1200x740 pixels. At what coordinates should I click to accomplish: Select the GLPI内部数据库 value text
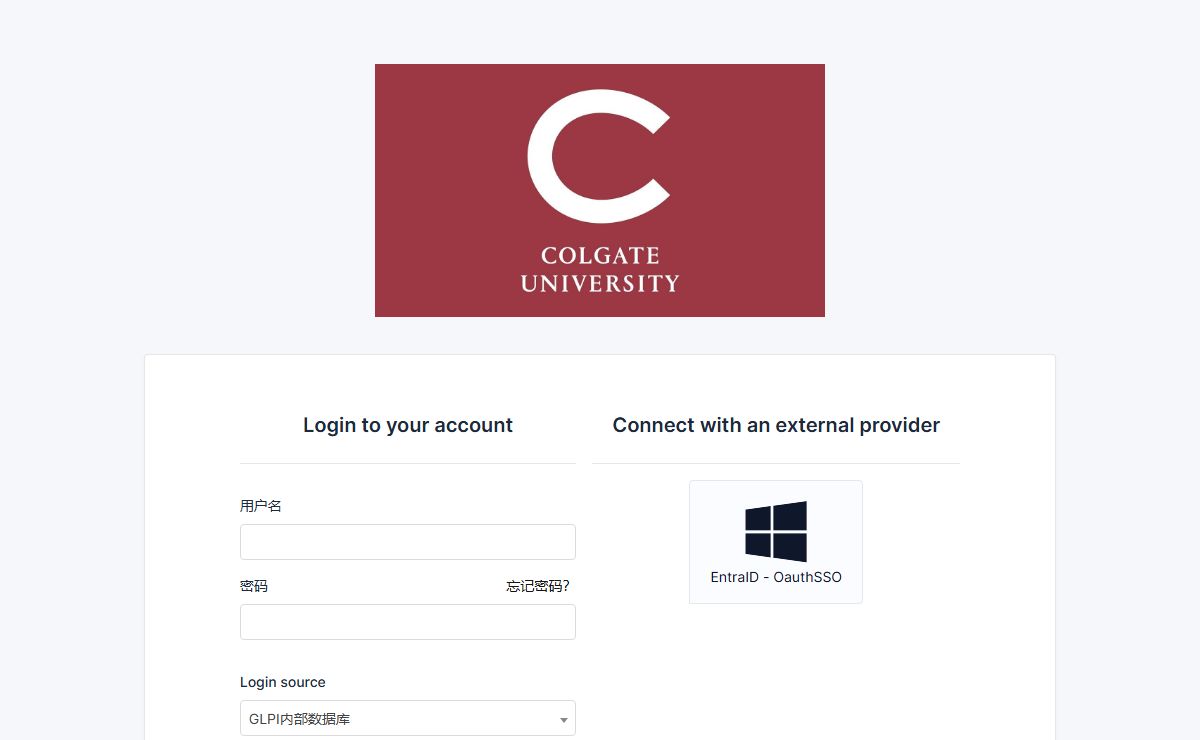[x=299, y=719]
